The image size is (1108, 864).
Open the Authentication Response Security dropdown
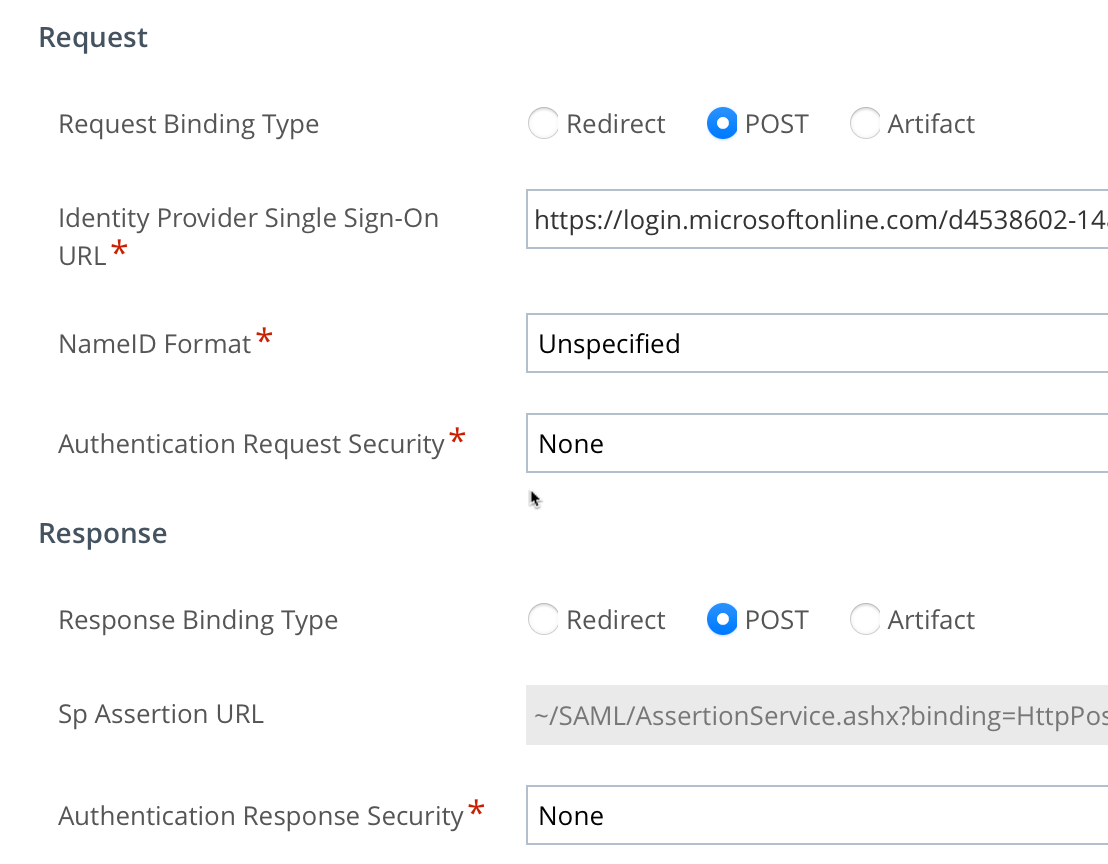tap(816, 816)
